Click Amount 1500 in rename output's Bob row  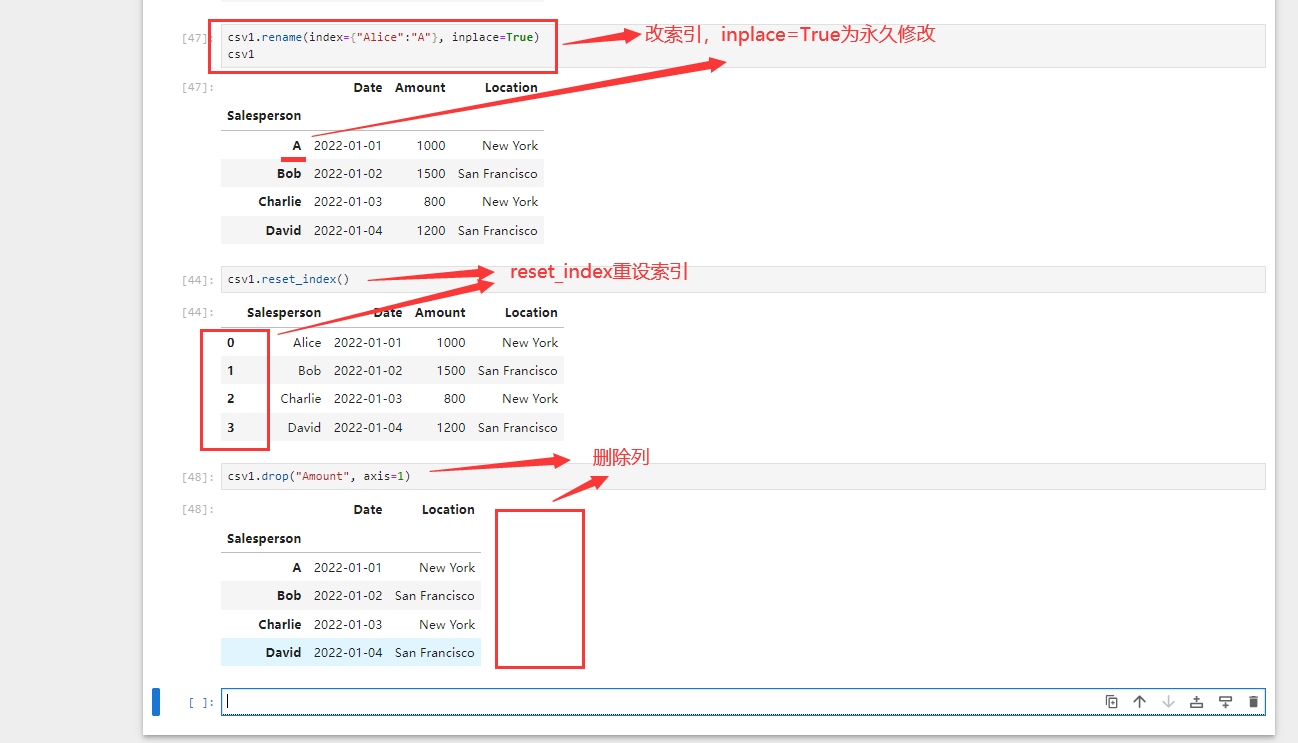point(431,173)
